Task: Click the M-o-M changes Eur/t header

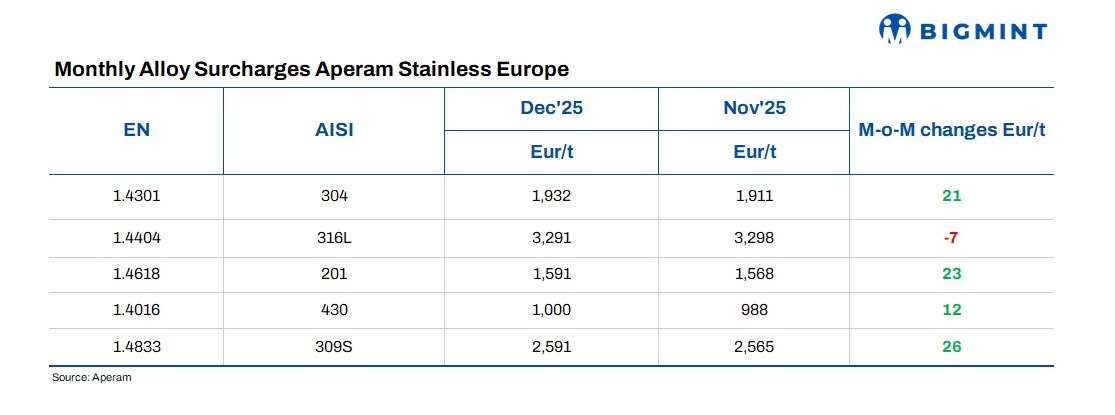Action: [951, 130]
